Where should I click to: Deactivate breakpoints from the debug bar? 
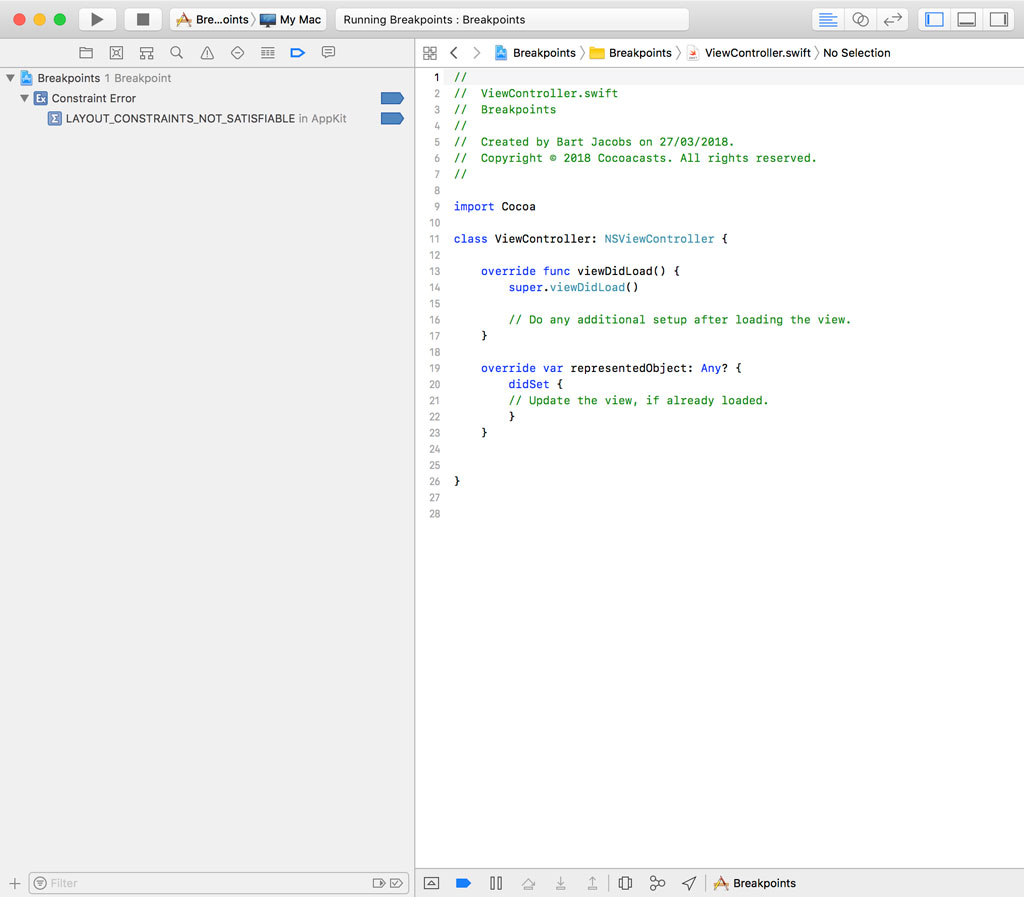(x=462, y=883)
